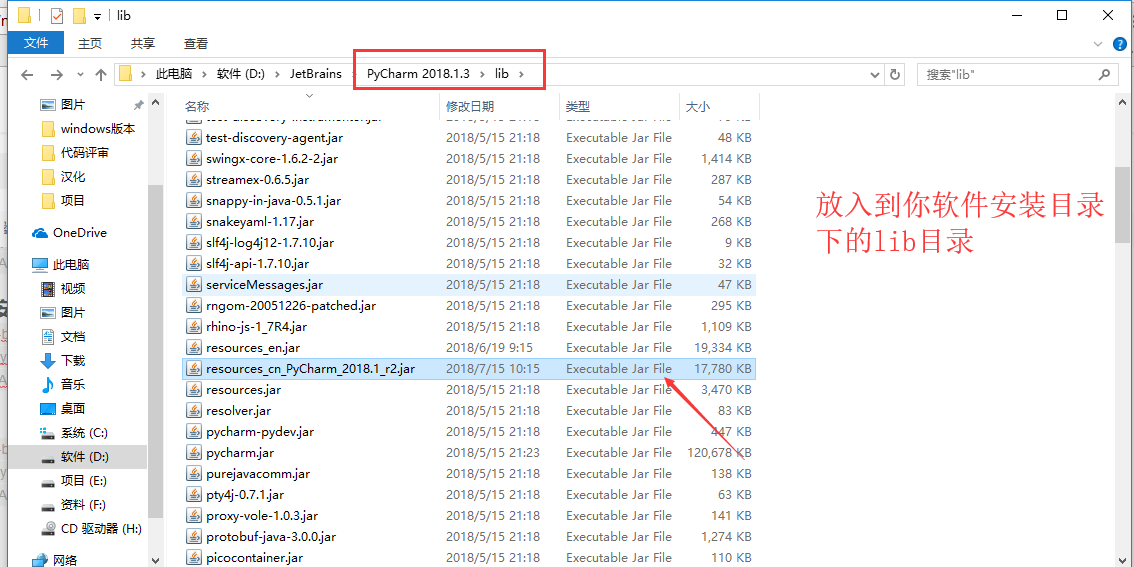Open the 文件 ribbon tab
The image size is (1134, 567).
click(35, 43)
